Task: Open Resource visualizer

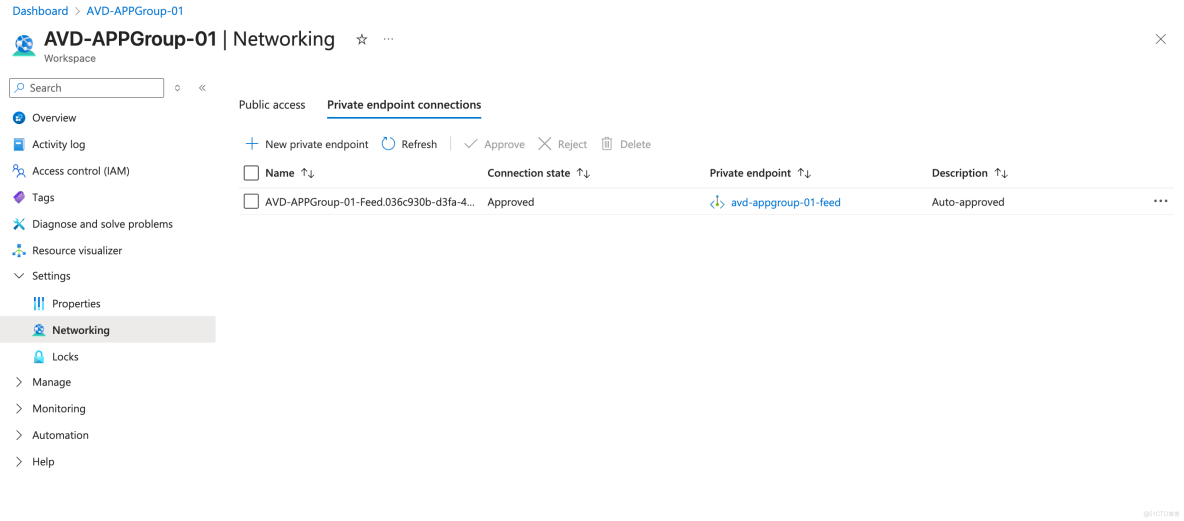Action: tap(77, 250)
